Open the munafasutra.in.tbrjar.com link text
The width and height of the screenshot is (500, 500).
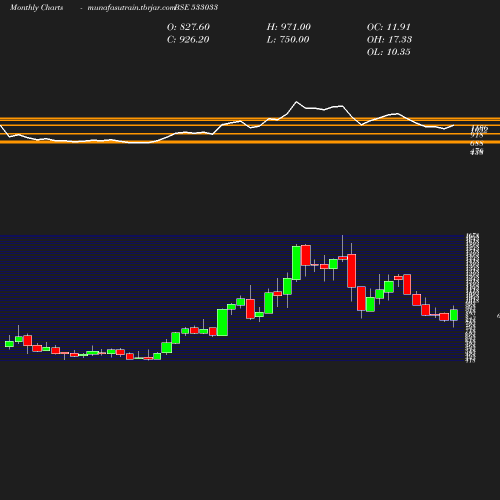131,7
